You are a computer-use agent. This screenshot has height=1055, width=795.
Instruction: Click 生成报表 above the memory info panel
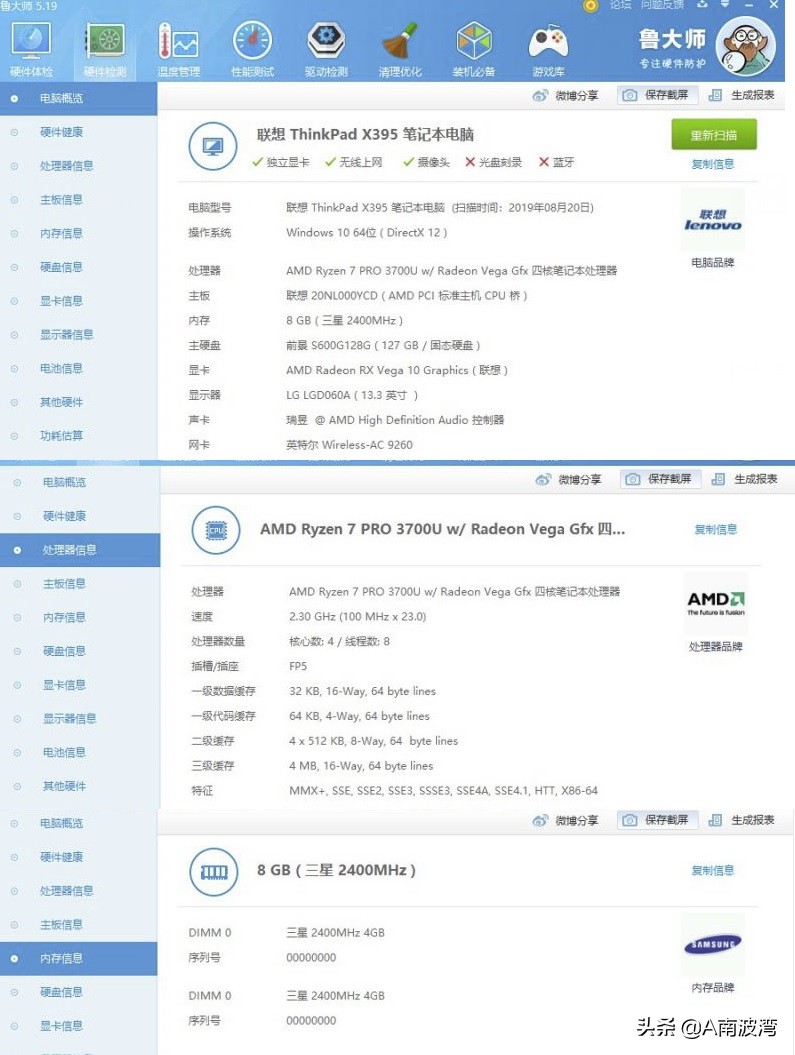pyautogui.click(x=742, y=820)
